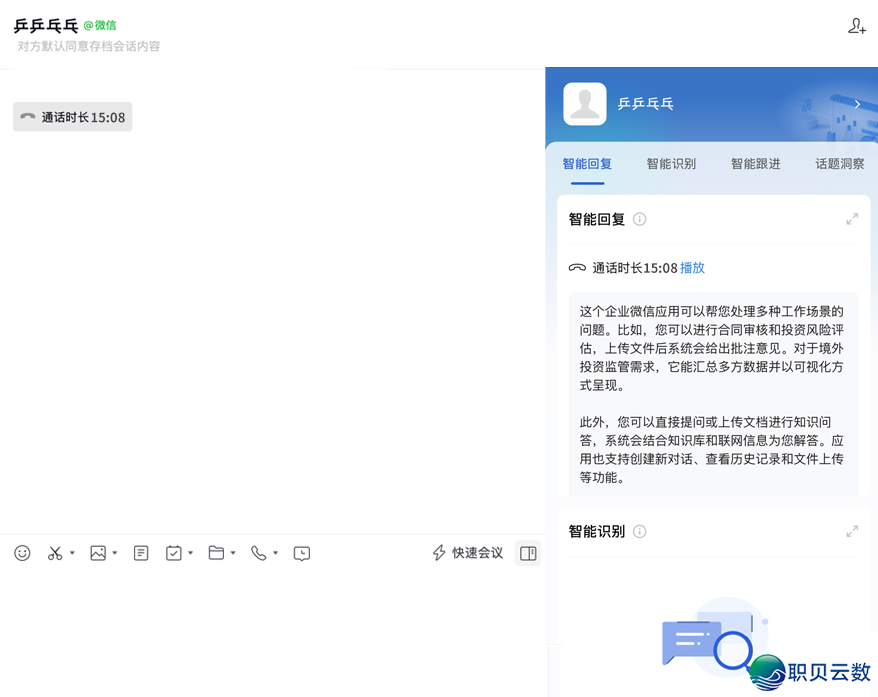Viewport: 878px width, 697px height.
Task: Click the 乒乒乓乓 name in sidebar header
Action: point(646,104)
